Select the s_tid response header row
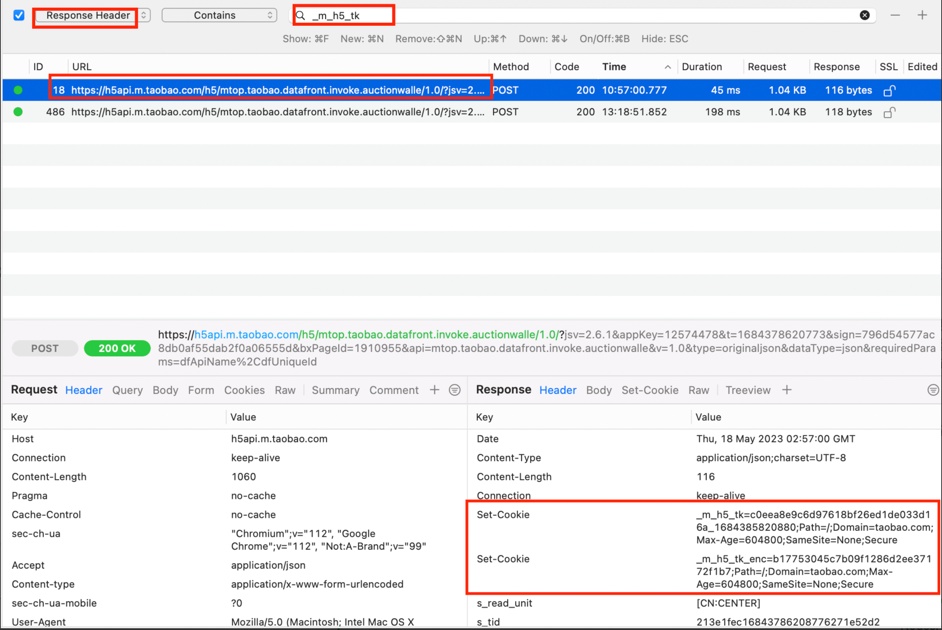The width and height of the screenshot is (942, 630). point(704,622)
